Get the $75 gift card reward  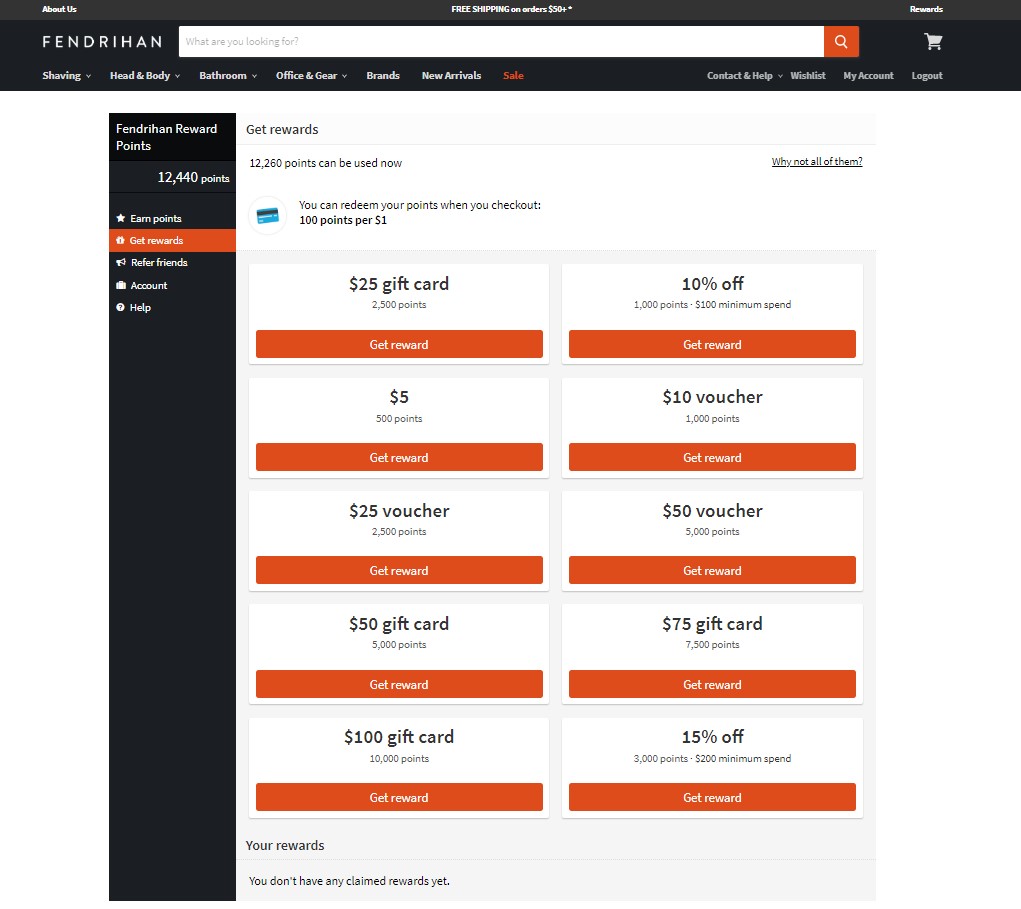pyautogui.click(x=712, y=684)
